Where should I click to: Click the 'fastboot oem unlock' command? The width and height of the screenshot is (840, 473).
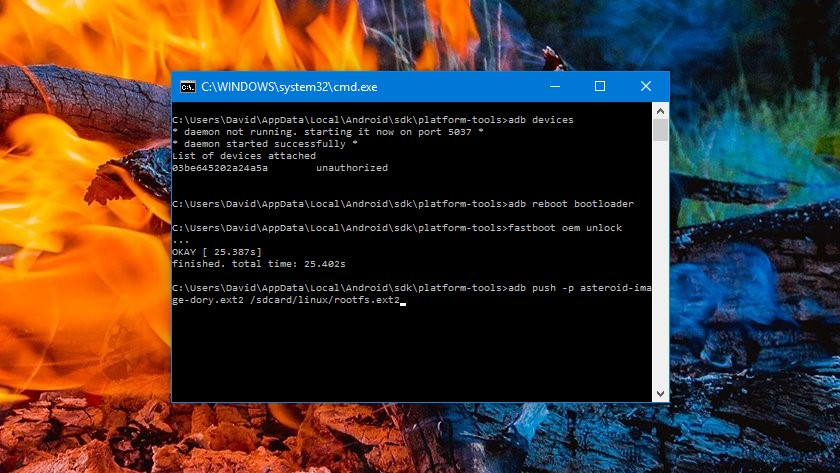pos(565,228)
